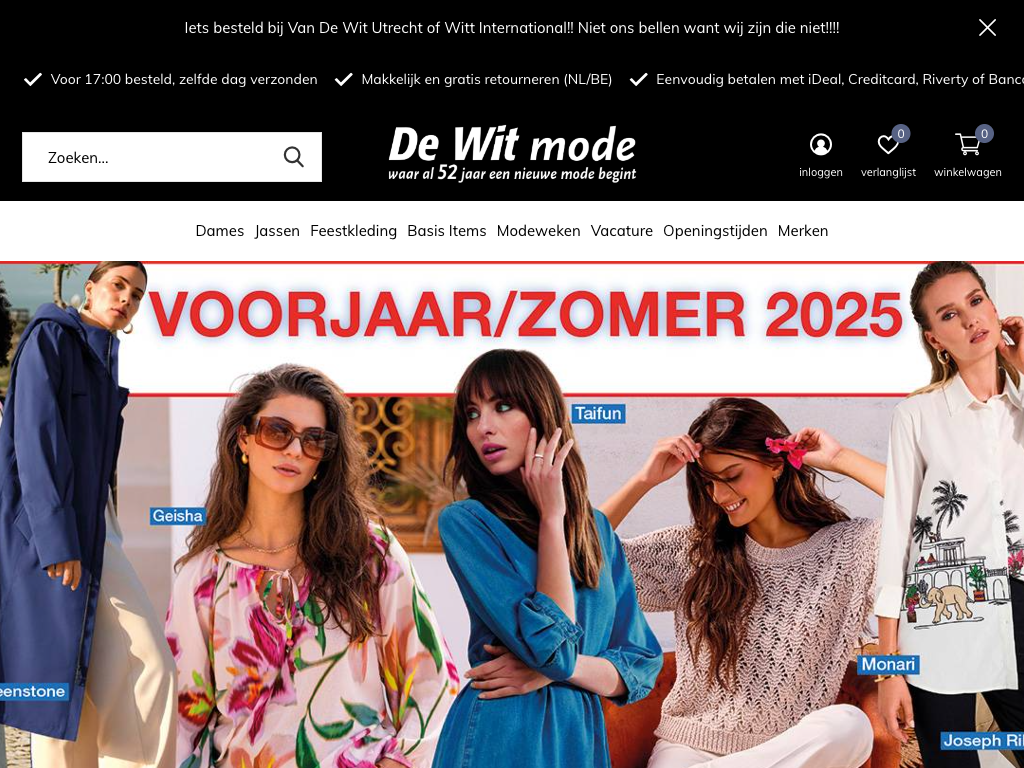1024x768 pixels.
Task: Click the De Wit mode logo
Action: pyautogui.click(x=512, y=153)
